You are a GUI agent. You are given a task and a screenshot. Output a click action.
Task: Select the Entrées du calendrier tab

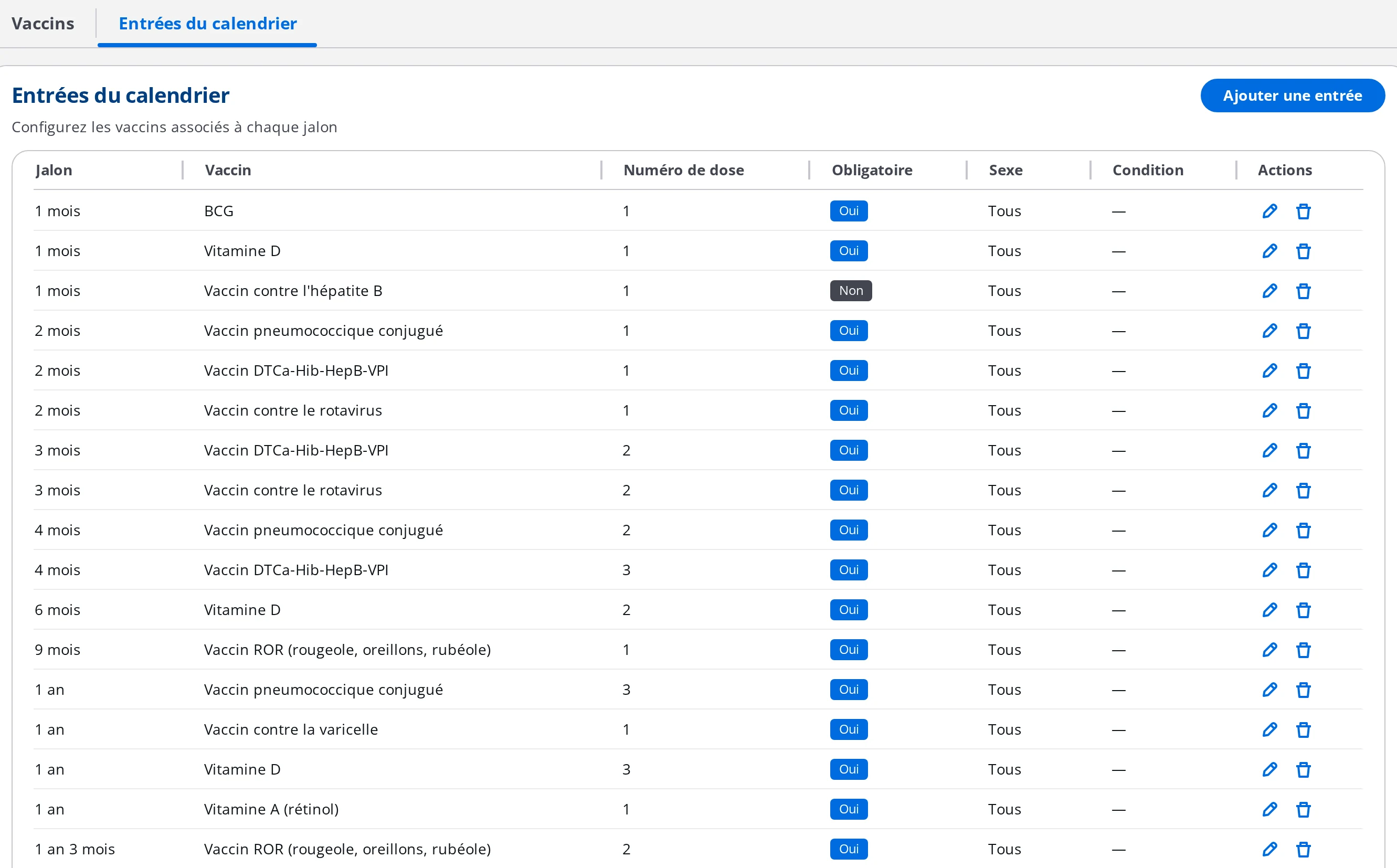[208, 24]
